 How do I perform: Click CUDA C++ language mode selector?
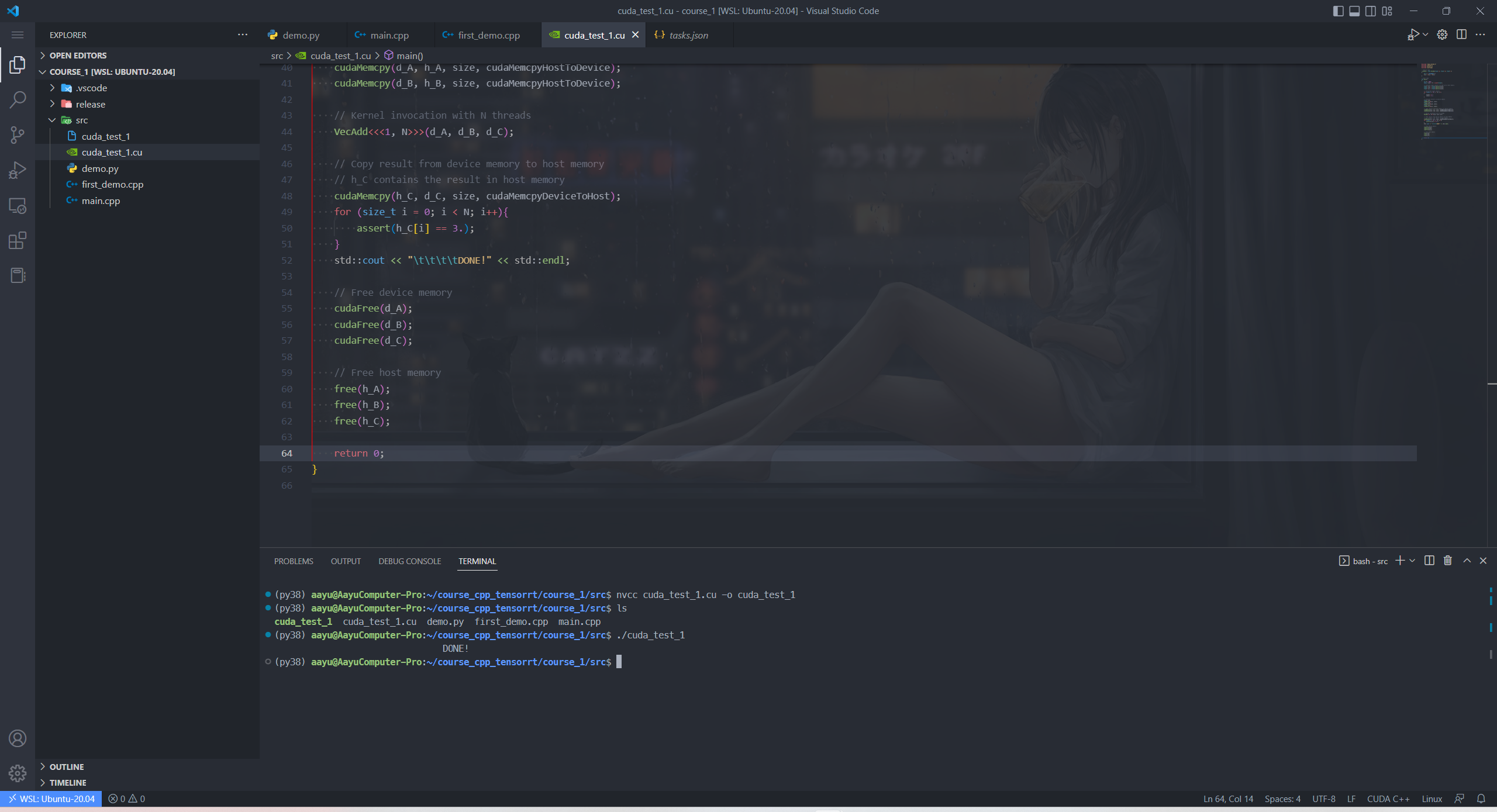coord(1388,799)
